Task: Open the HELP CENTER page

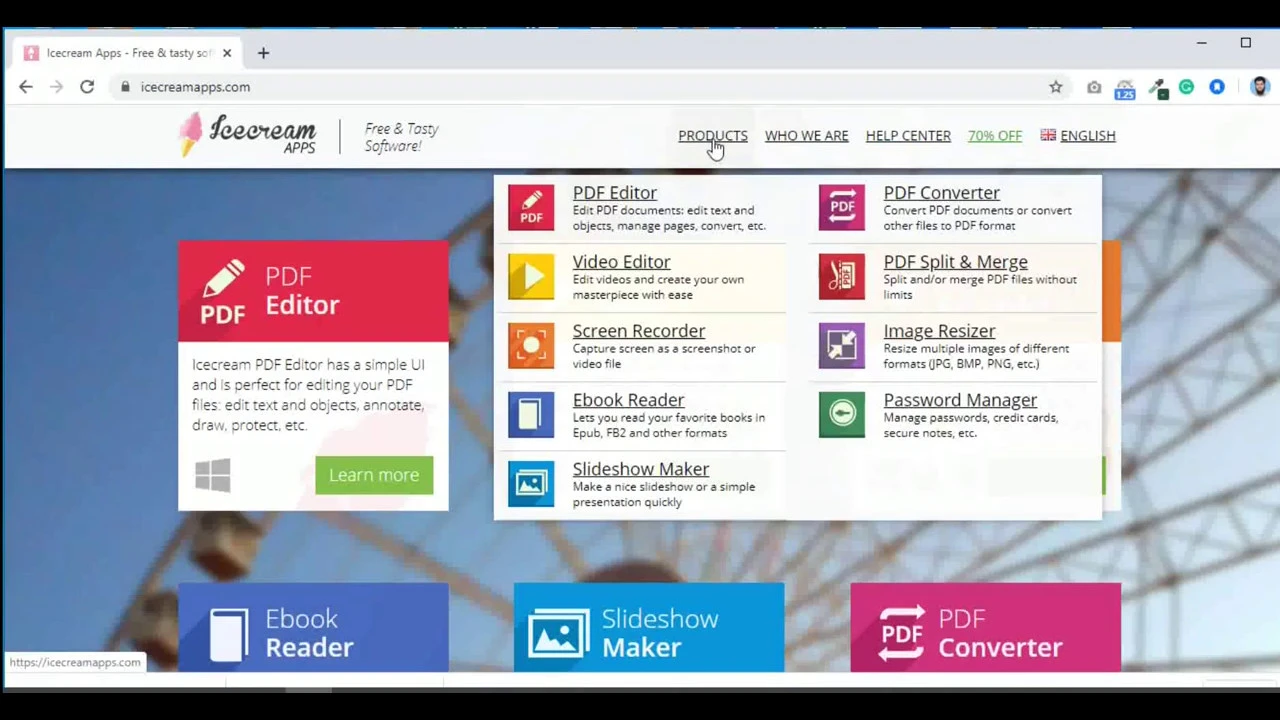Action: tap(908, 136)
